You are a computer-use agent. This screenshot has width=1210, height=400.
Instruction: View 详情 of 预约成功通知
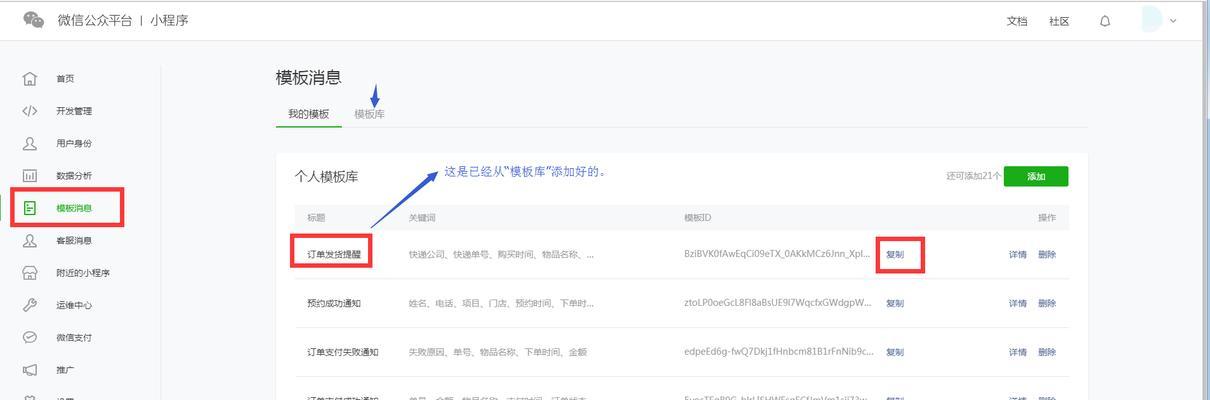[x=1017, y=303]
